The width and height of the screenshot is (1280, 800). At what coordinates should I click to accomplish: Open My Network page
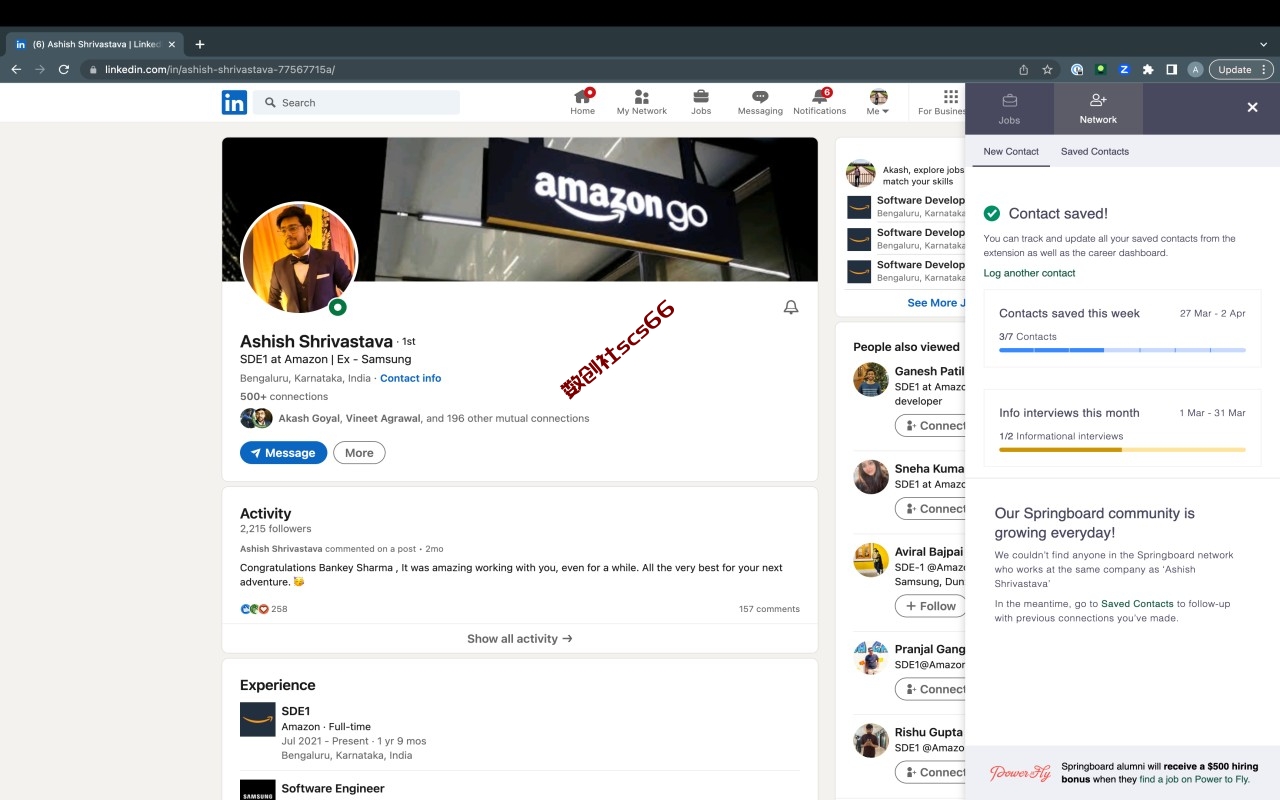click(x=642, y=102)
